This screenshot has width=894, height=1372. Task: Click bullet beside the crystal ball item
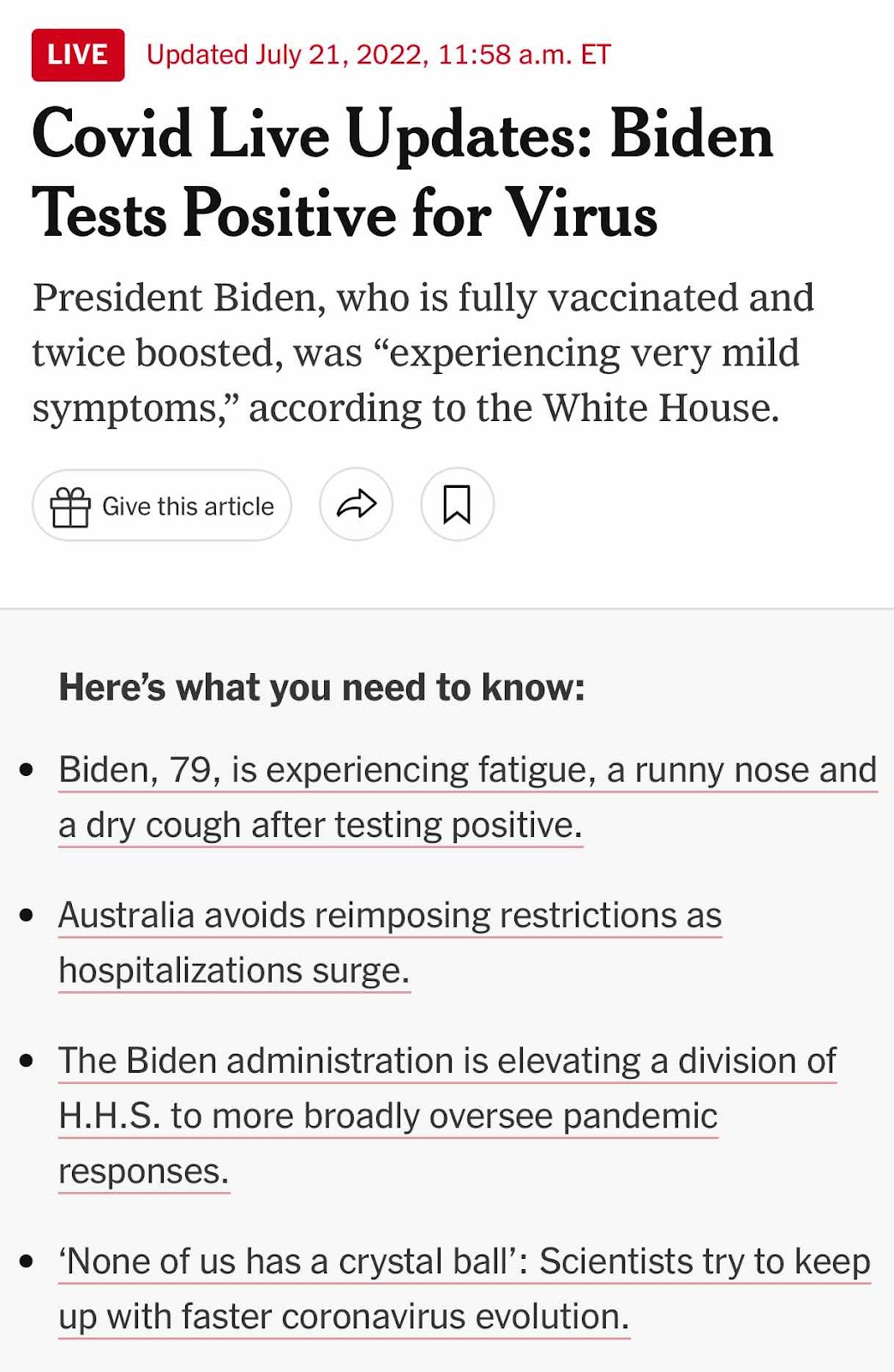click(27, 1262)
